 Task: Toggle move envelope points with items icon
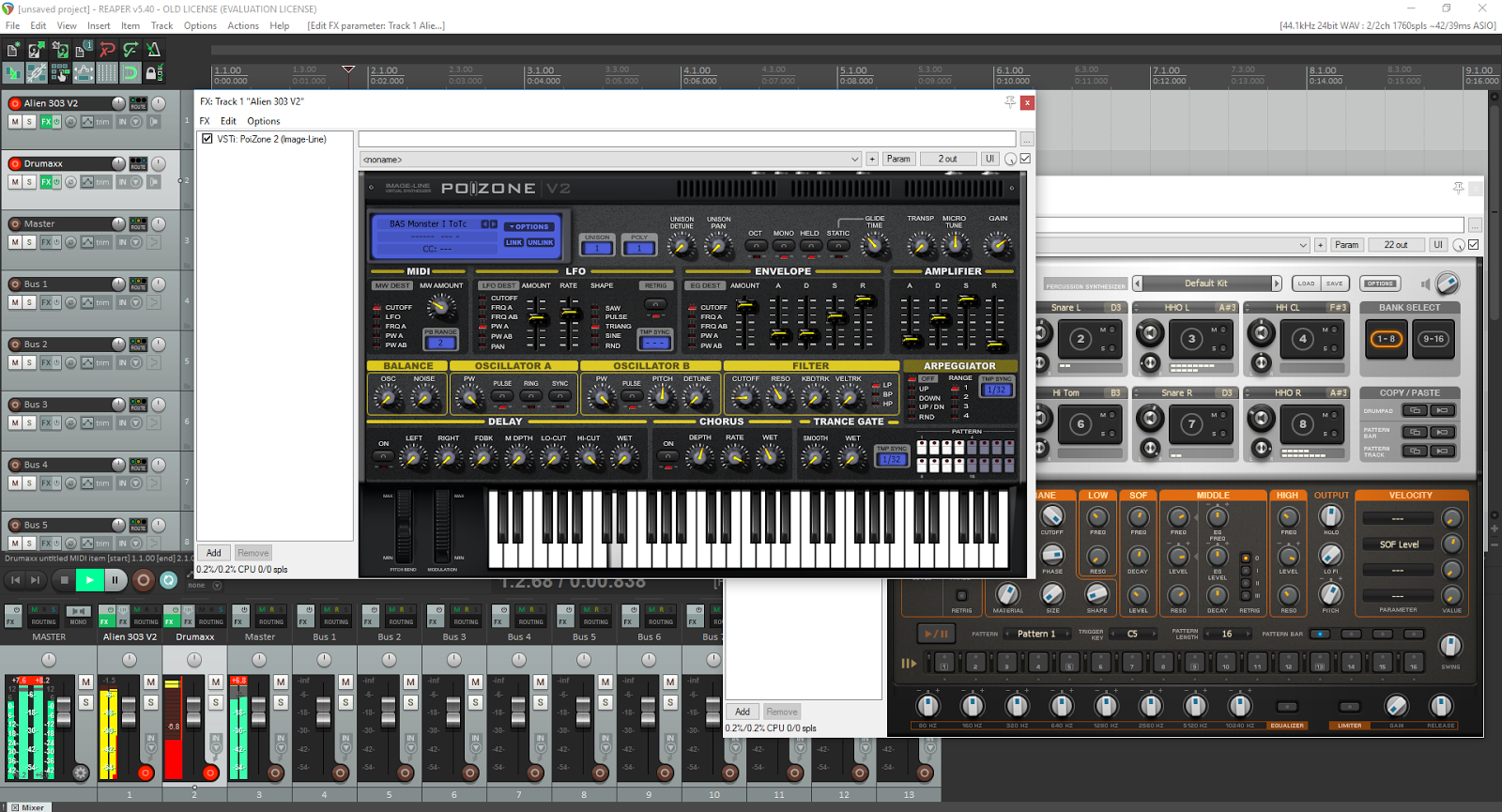tap(84, 72)
